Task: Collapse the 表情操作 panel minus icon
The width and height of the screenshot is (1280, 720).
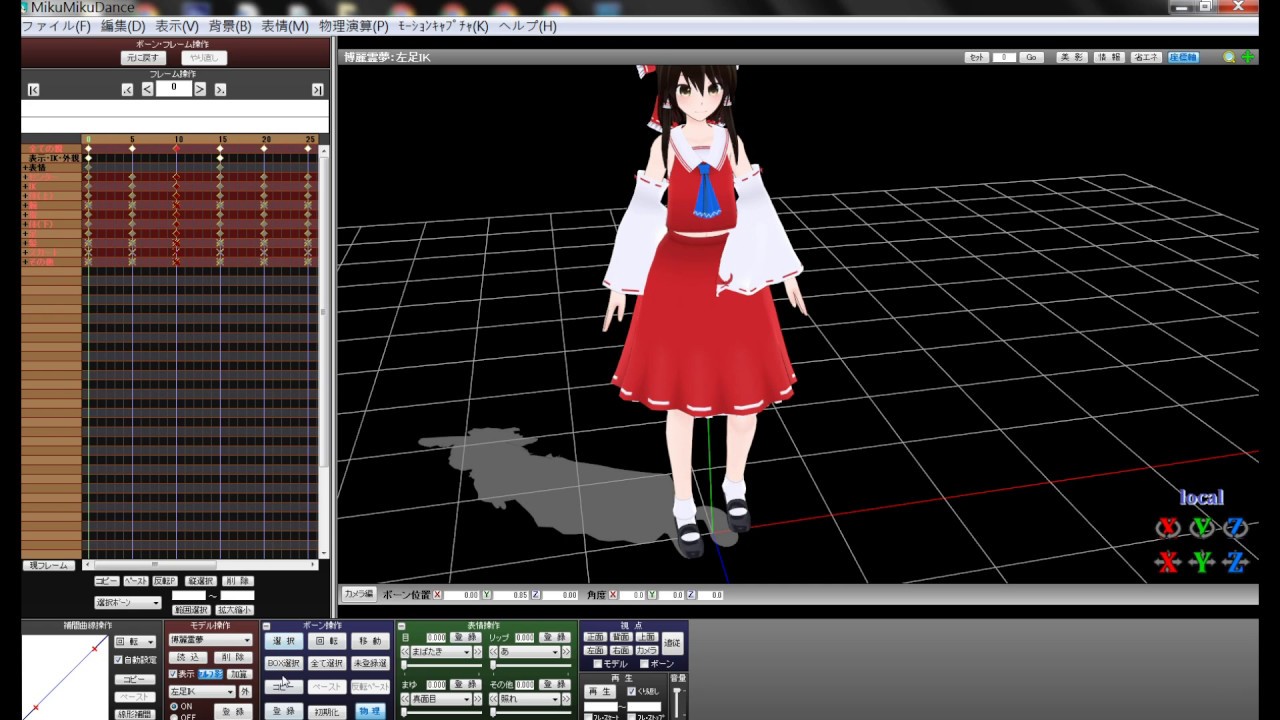Action: (402, 626)
